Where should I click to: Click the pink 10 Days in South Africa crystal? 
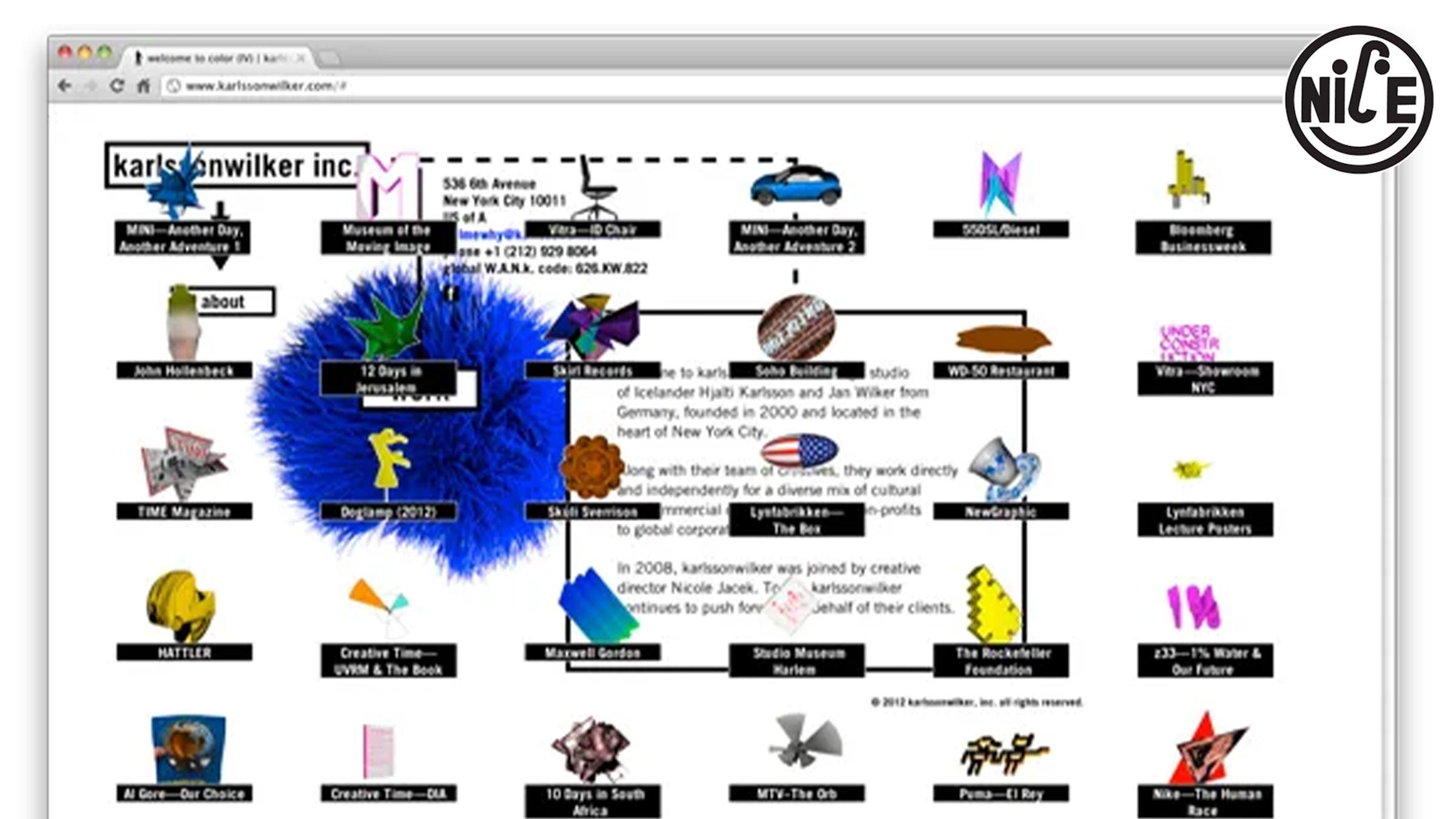pyautogui.click(x=591, y=750)
